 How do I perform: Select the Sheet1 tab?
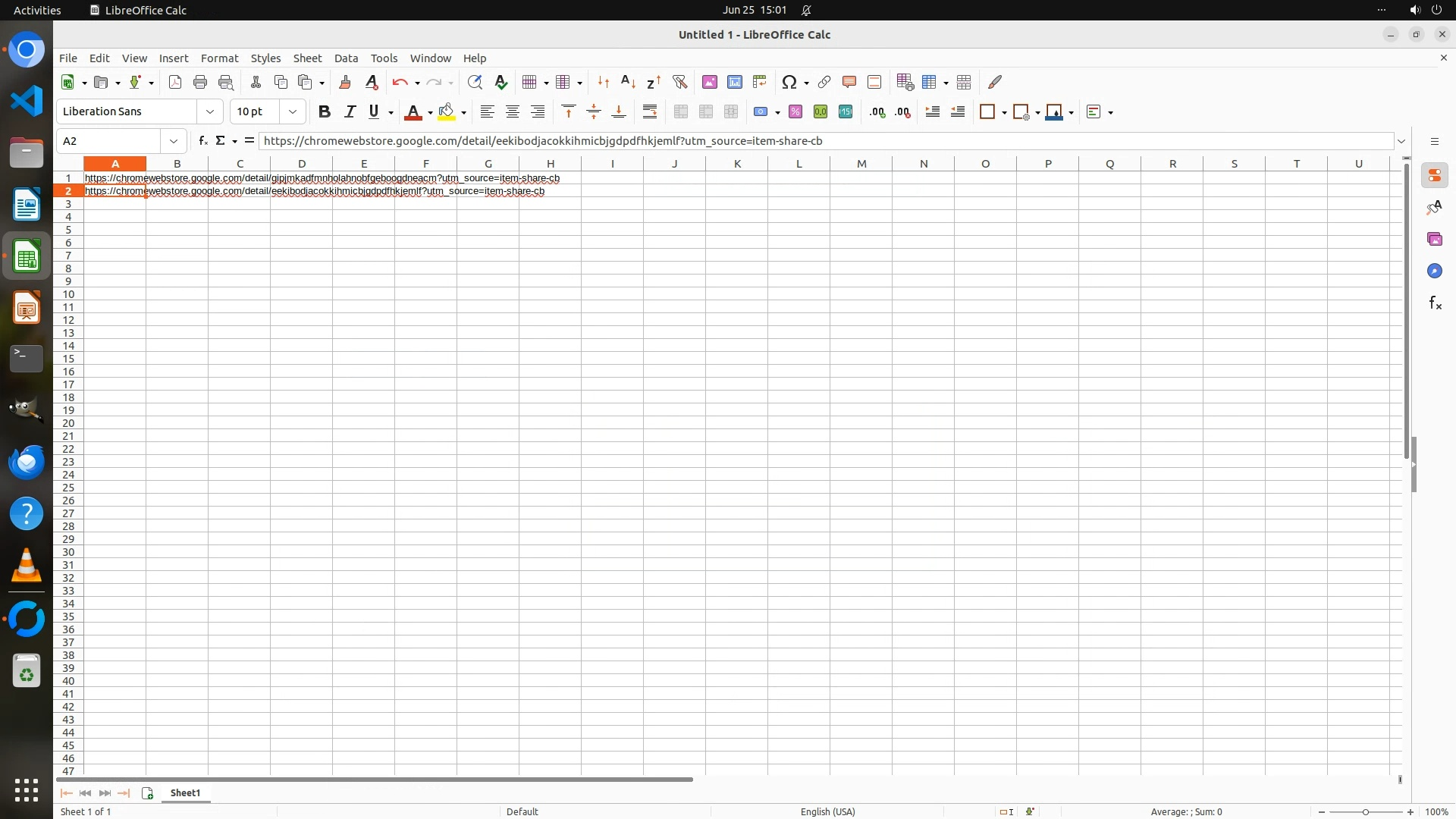pyautogui.click(x=185, y=792)
